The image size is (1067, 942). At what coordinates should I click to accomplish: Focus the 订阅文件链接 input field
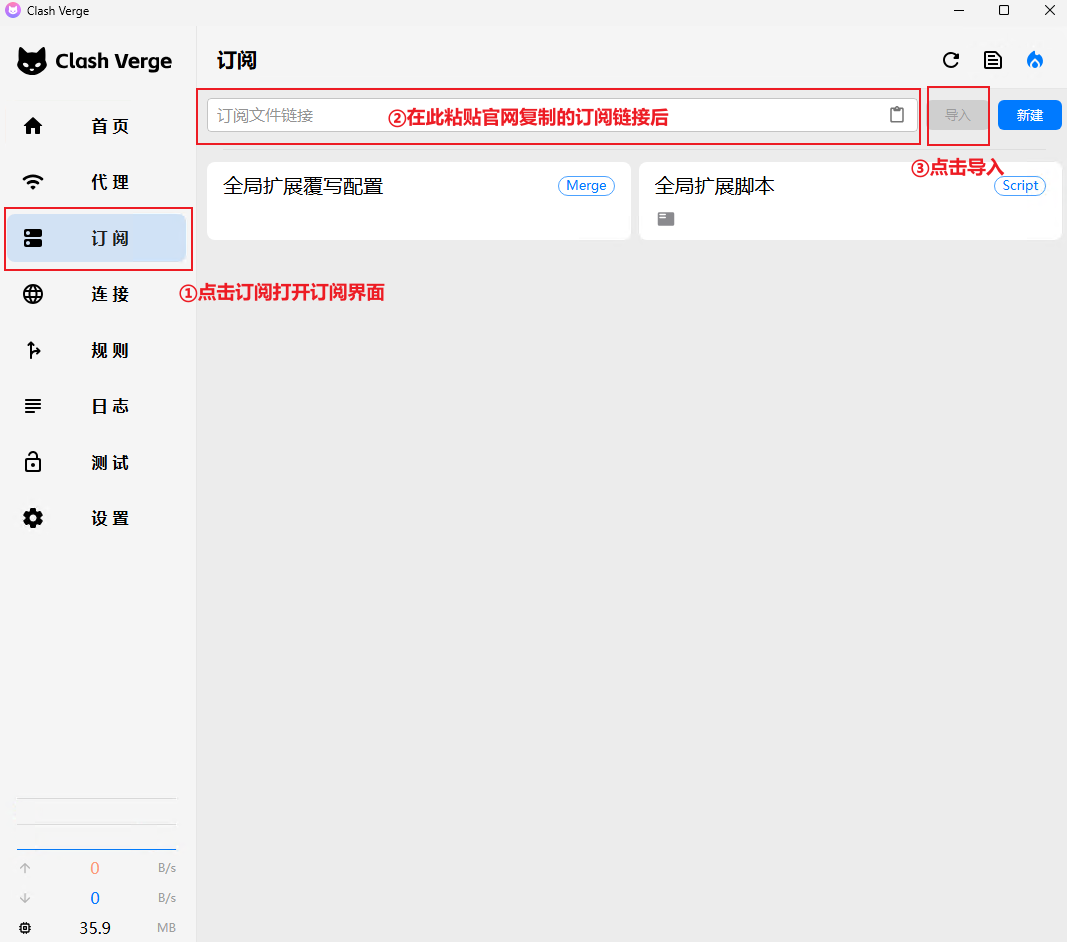562,115
